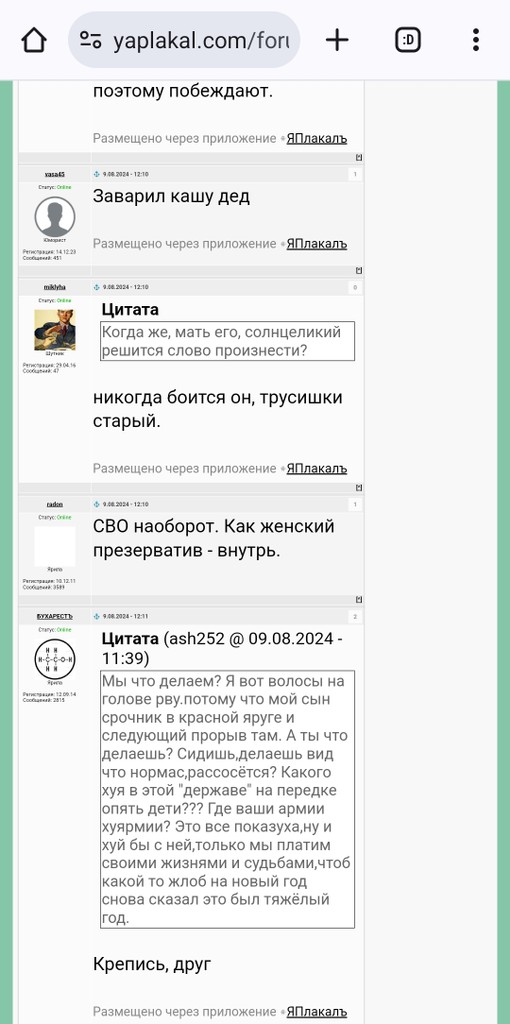Open ЯПлакалъ app link in vasa45's post
The image size is (510, 1024).
tap(317, 244)
